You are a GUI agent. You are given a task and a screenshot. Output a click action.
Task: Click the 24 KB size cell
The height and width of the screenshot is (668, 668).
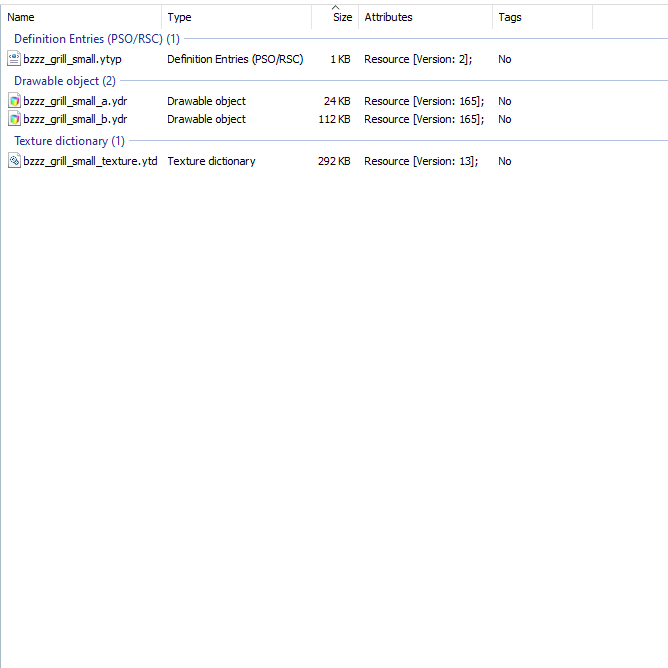(337, 101)
